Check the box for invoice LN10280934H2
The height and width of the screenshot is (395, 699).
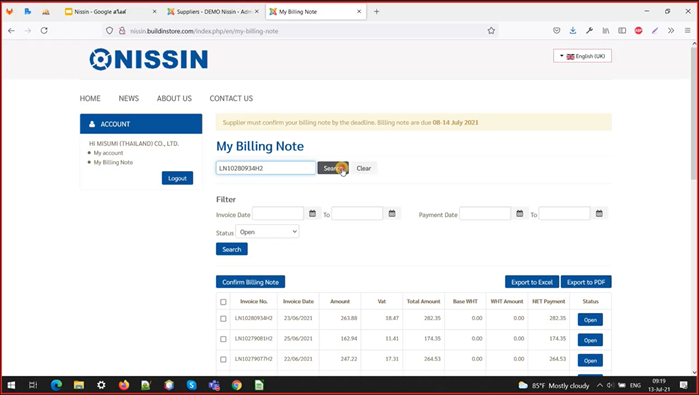click(223, 319)
